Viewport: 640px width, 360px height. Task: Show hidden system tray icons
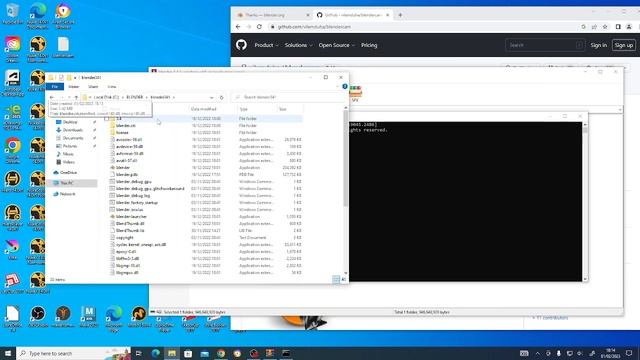(538, 353)
